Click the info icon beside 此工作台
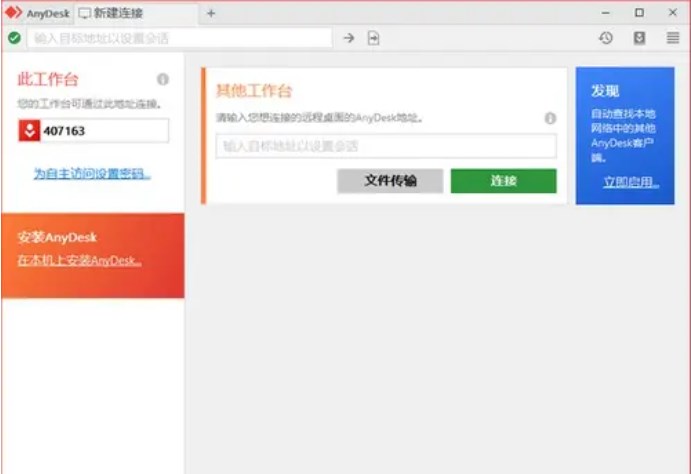 tap(163, 79)
